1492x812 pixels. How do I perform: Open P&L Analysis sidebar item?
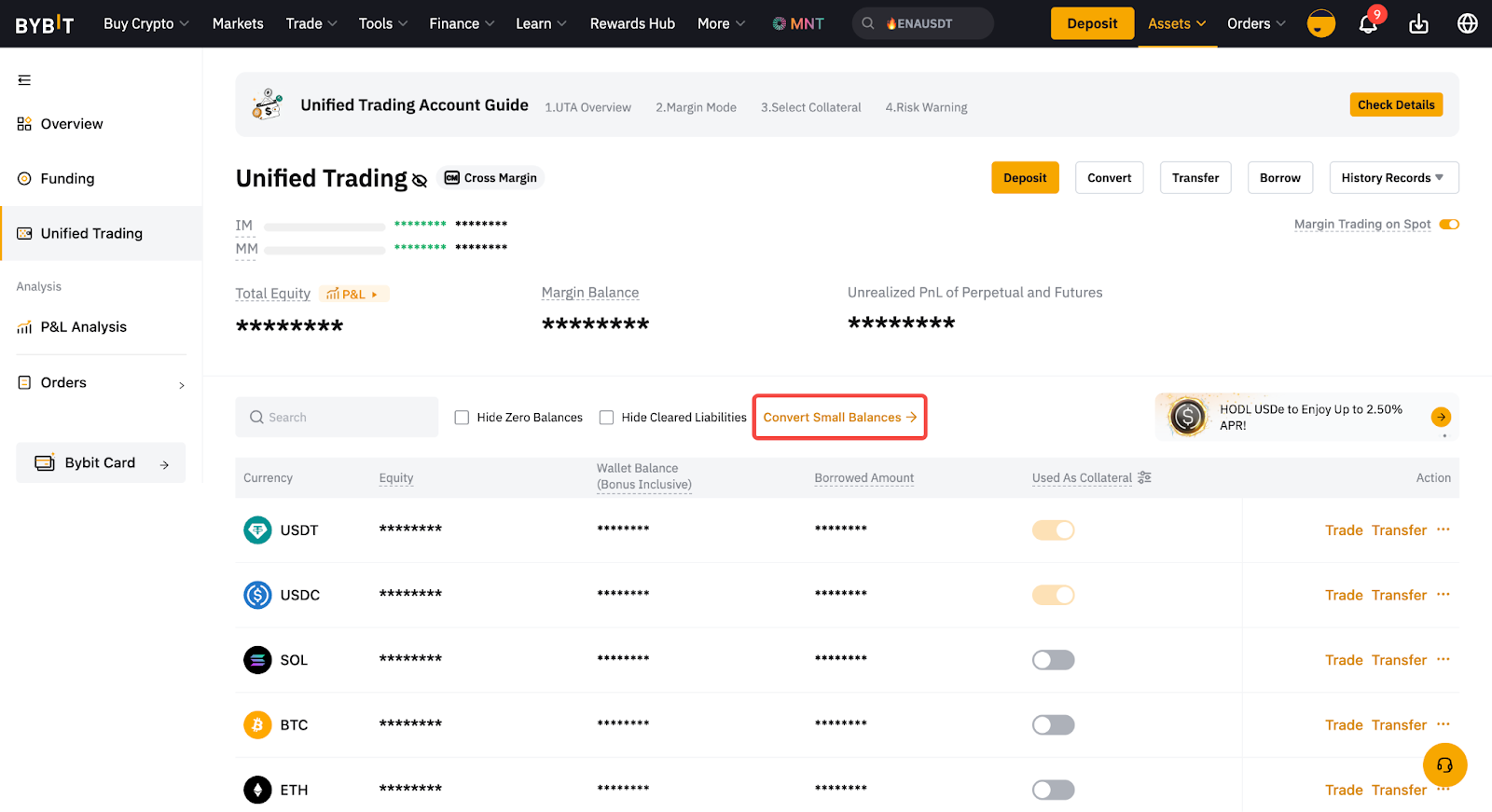pyautogui.click(x=83, y=327)
